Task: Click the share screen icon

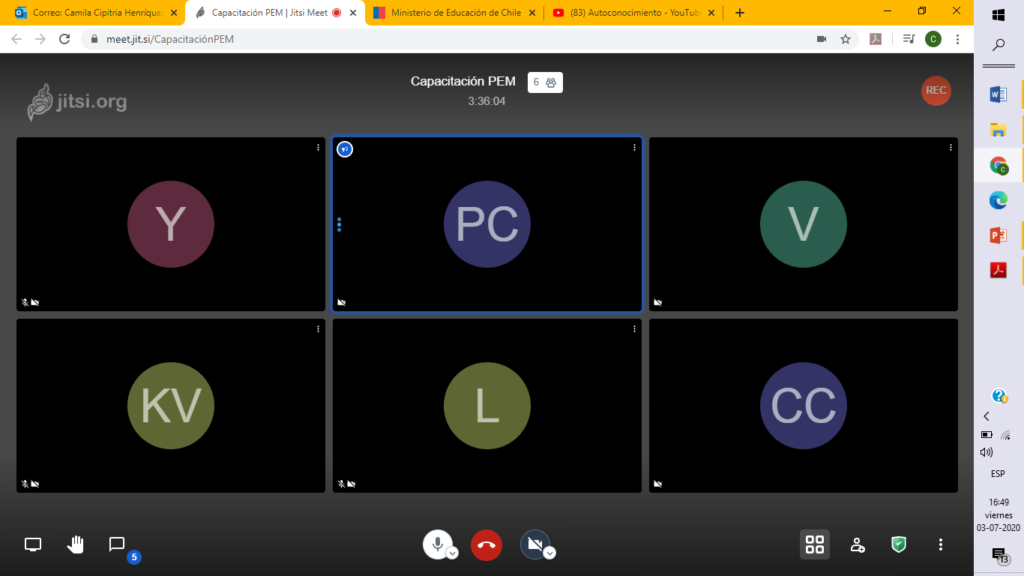Action: pyautogui.click(x=33, y=544)
